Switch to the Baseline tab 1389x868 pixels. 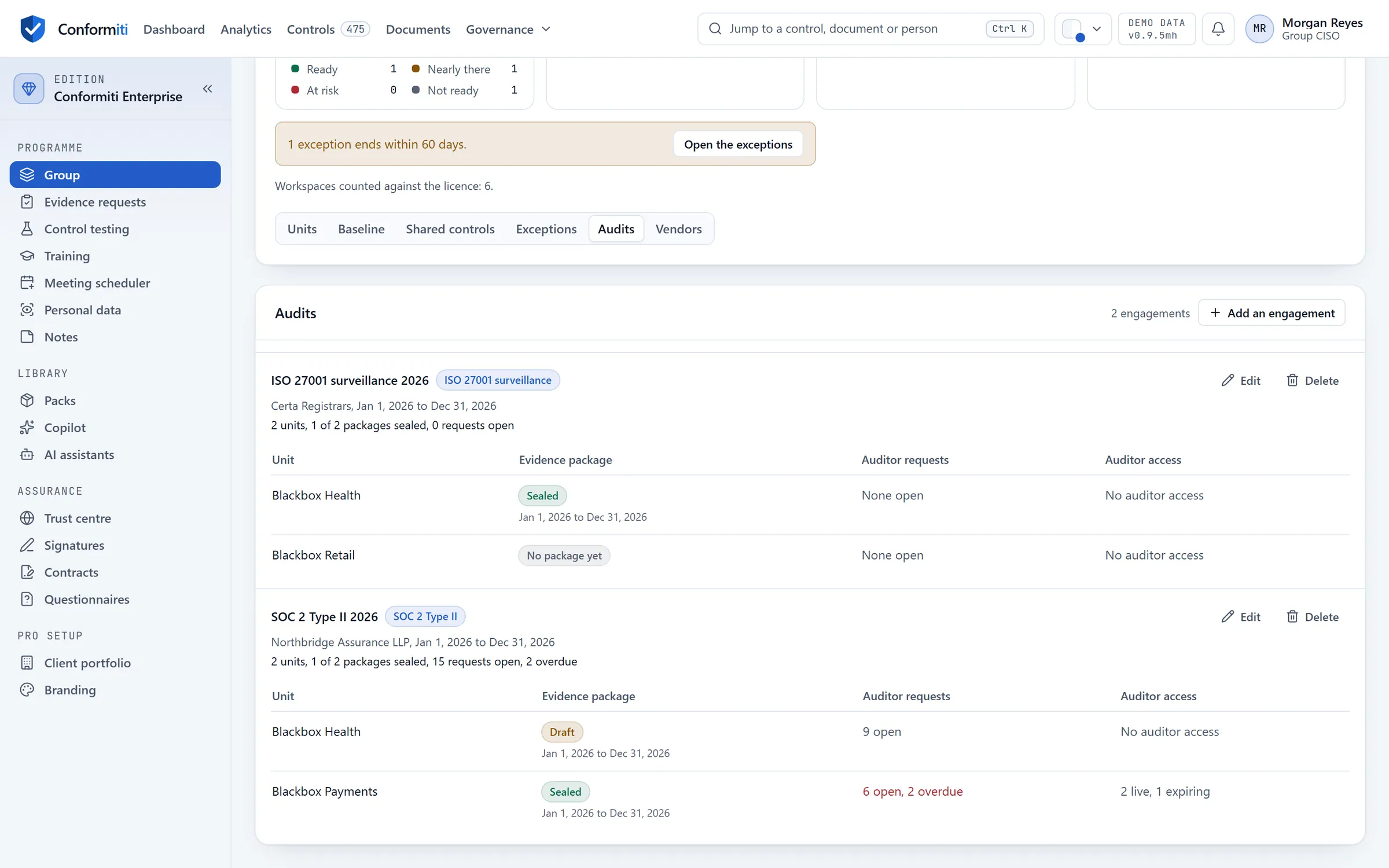(x=361, y=229)
